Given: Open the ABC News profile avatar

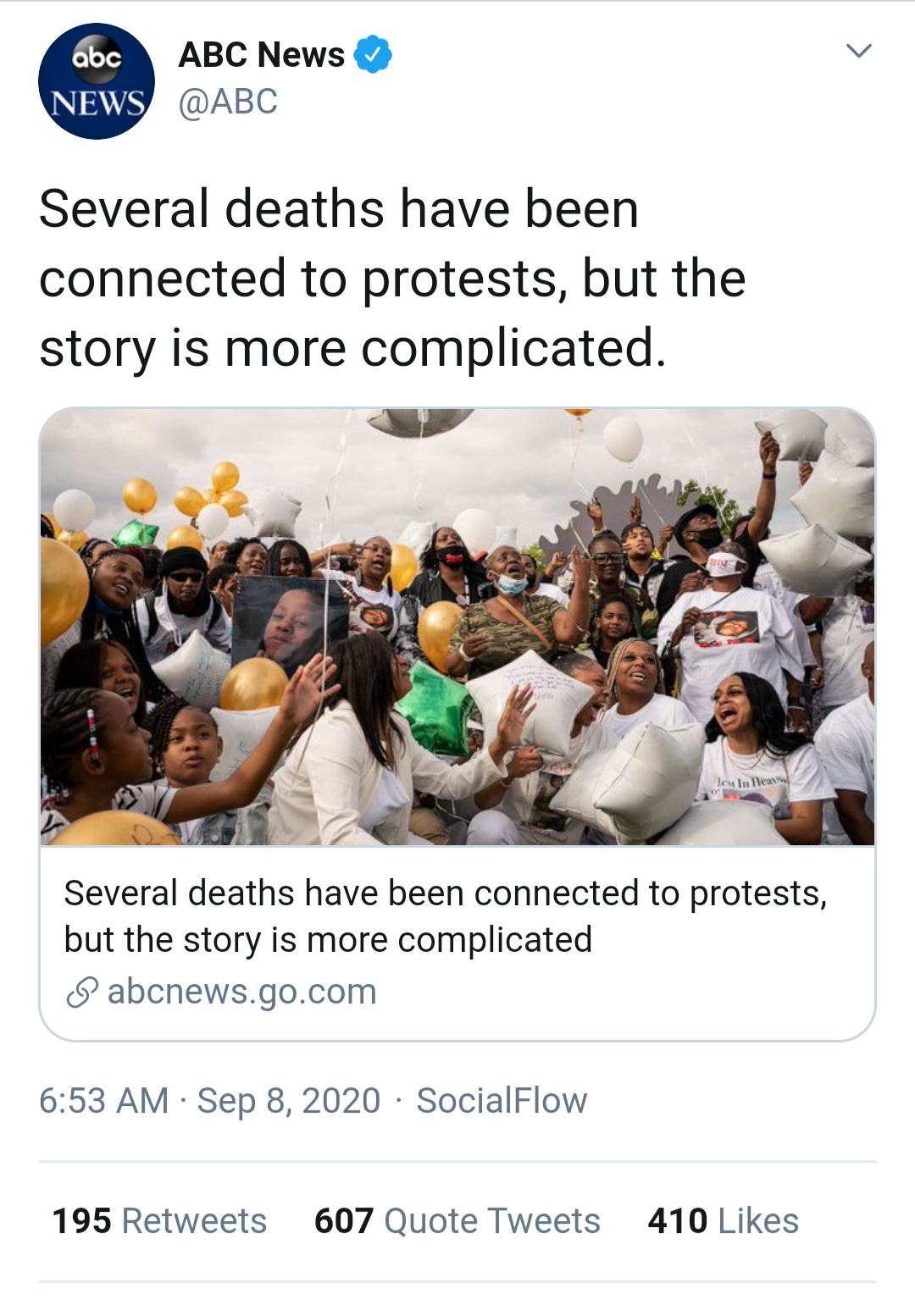Looking at the screenshot, I should (97, 81).
